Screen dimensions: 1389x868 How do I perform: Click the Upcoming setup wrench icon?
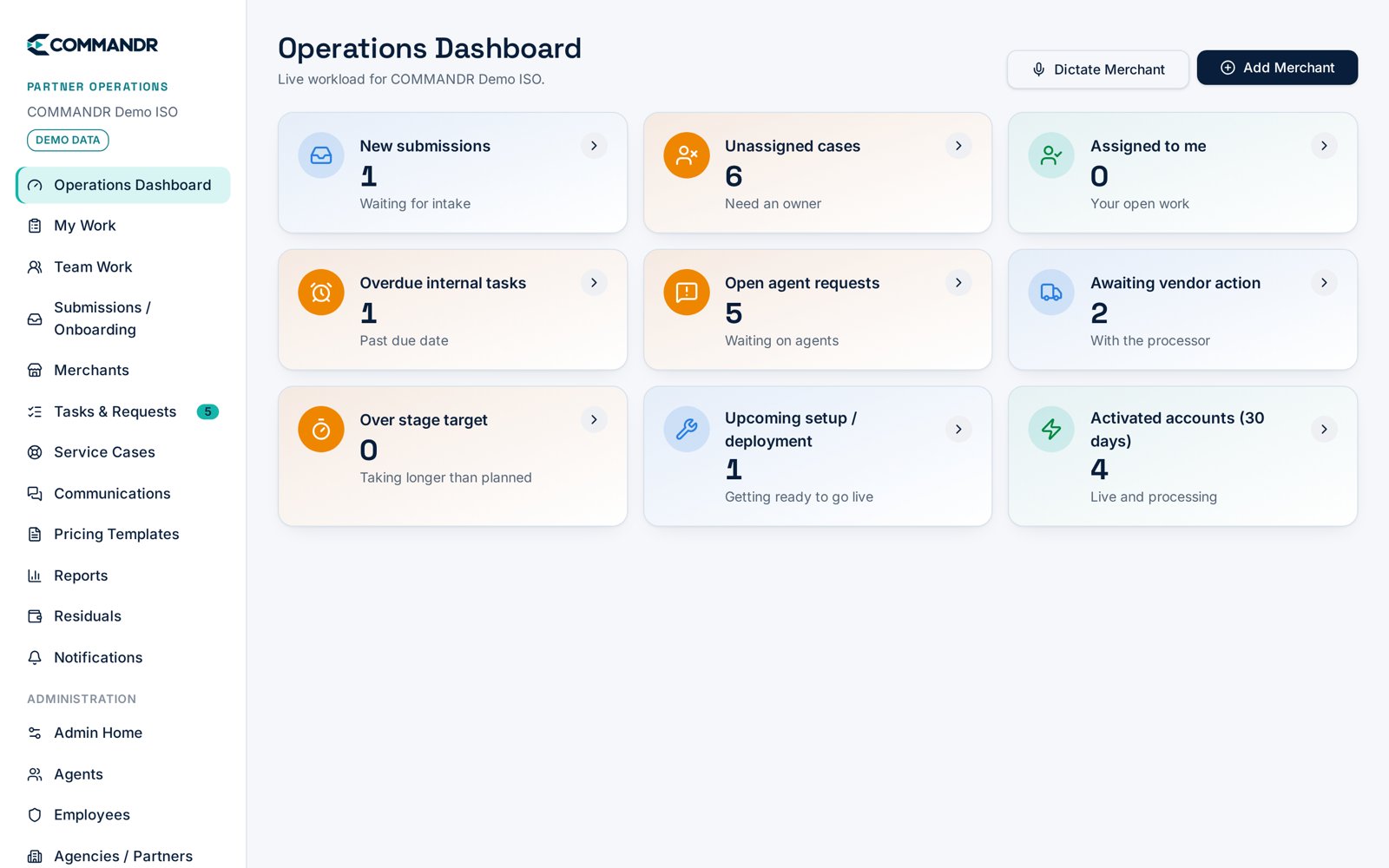687,430
